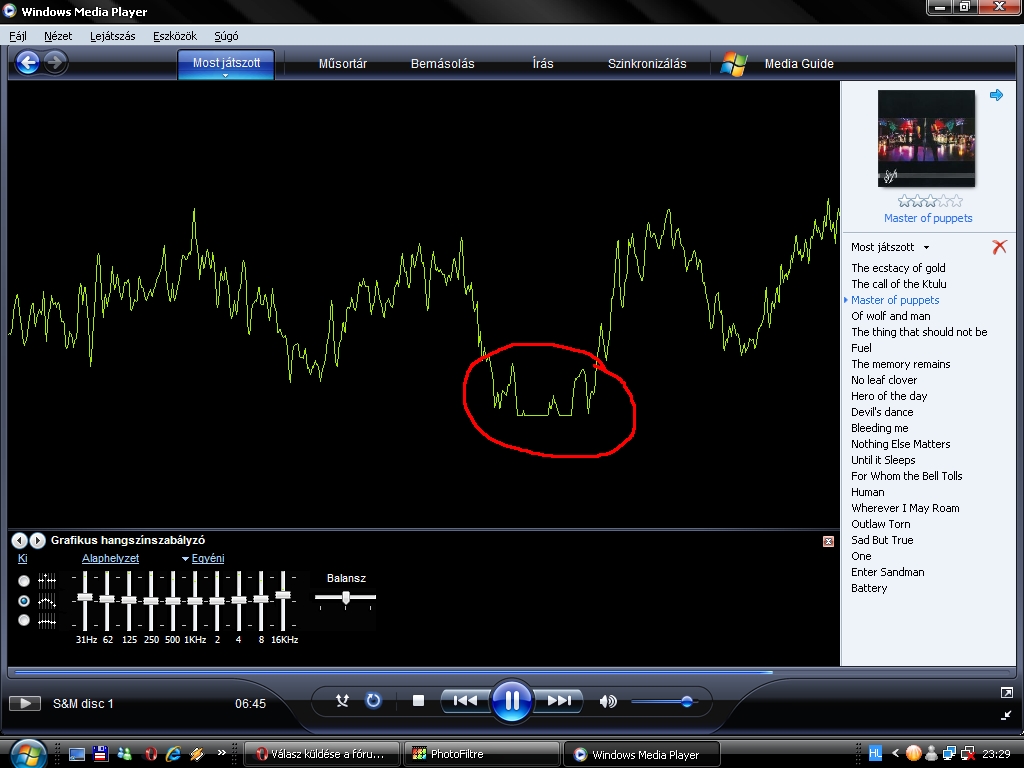Adjust the volume slider handle
This screenshot has height=768, width=1024.
[686, 701]
